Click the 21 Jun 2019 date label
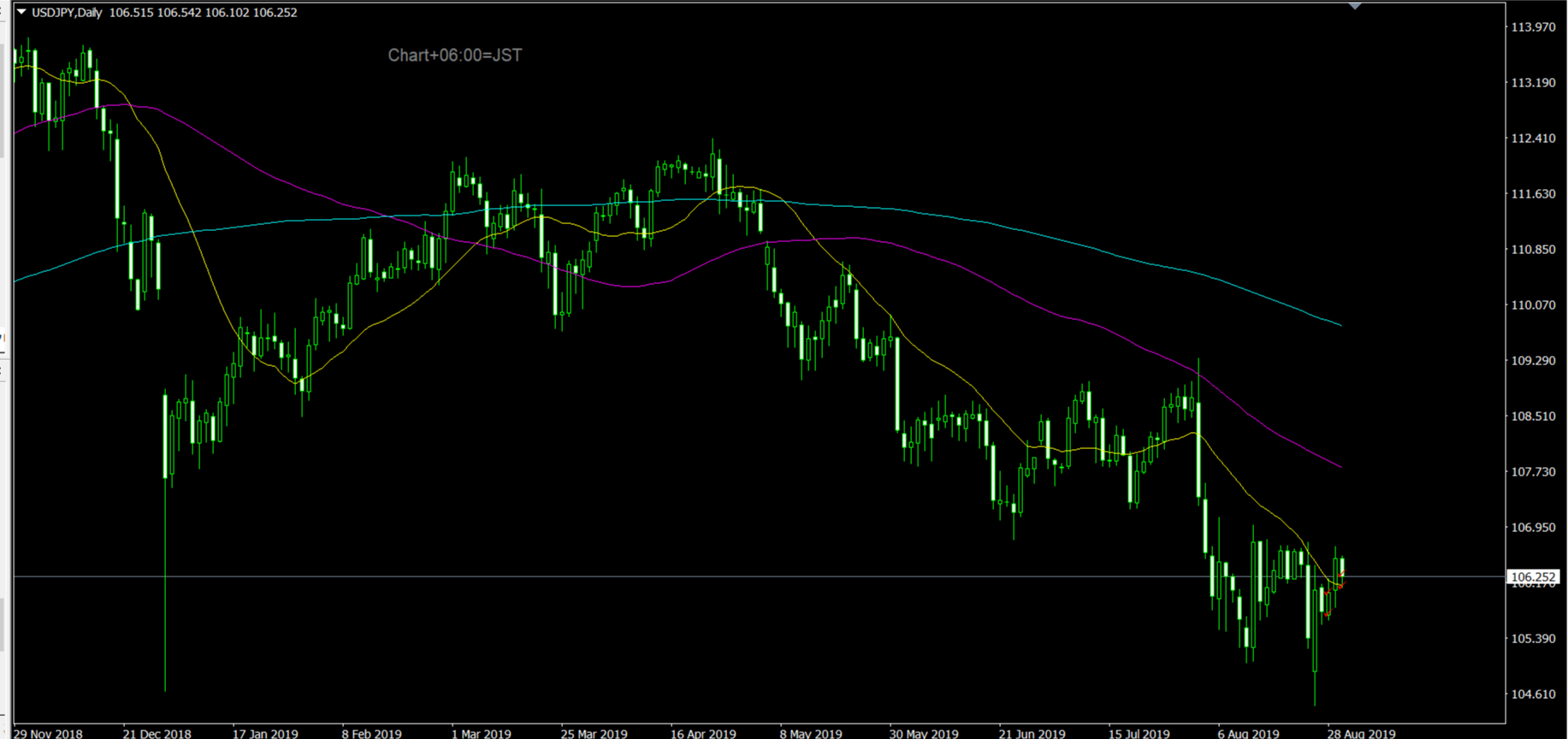Screen dimensions: 1568x739 [x=1033, y=733]
